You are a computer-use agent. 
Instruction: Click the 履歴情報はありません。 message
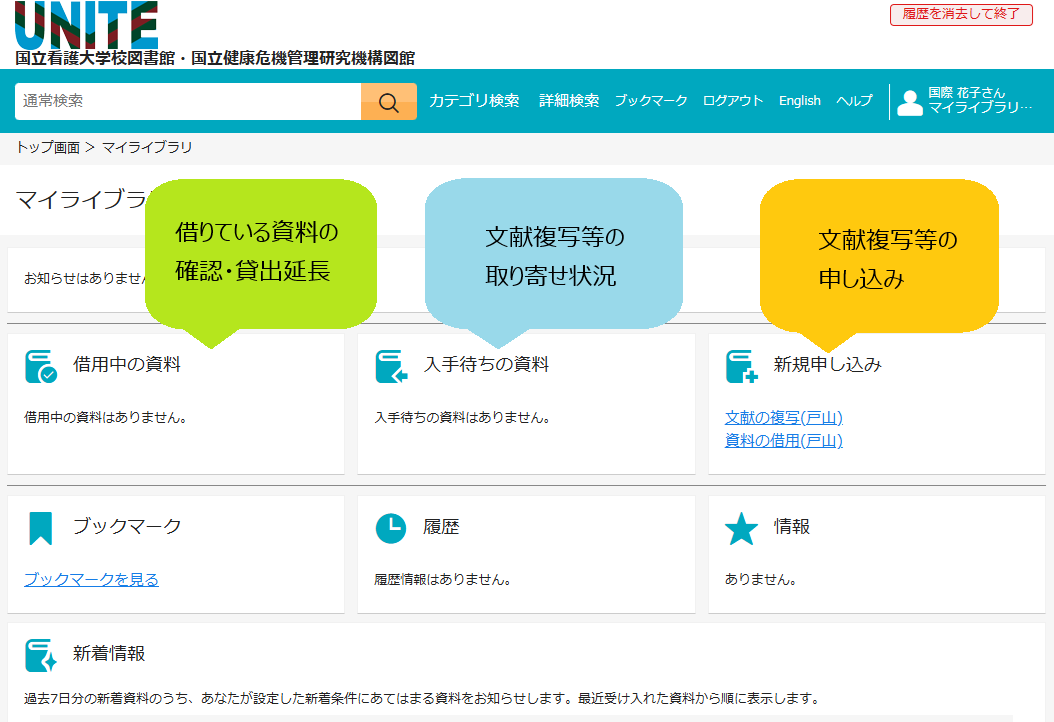point(443,579)
